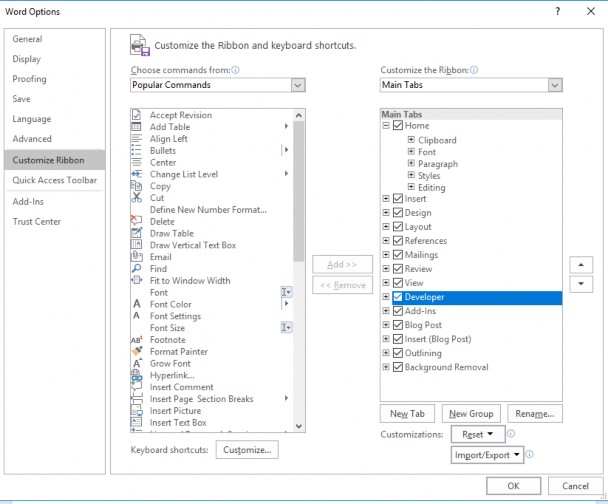Click the Font Settings icon
Viewport: 608px width, 504px height.
click(x=136, y=316)
